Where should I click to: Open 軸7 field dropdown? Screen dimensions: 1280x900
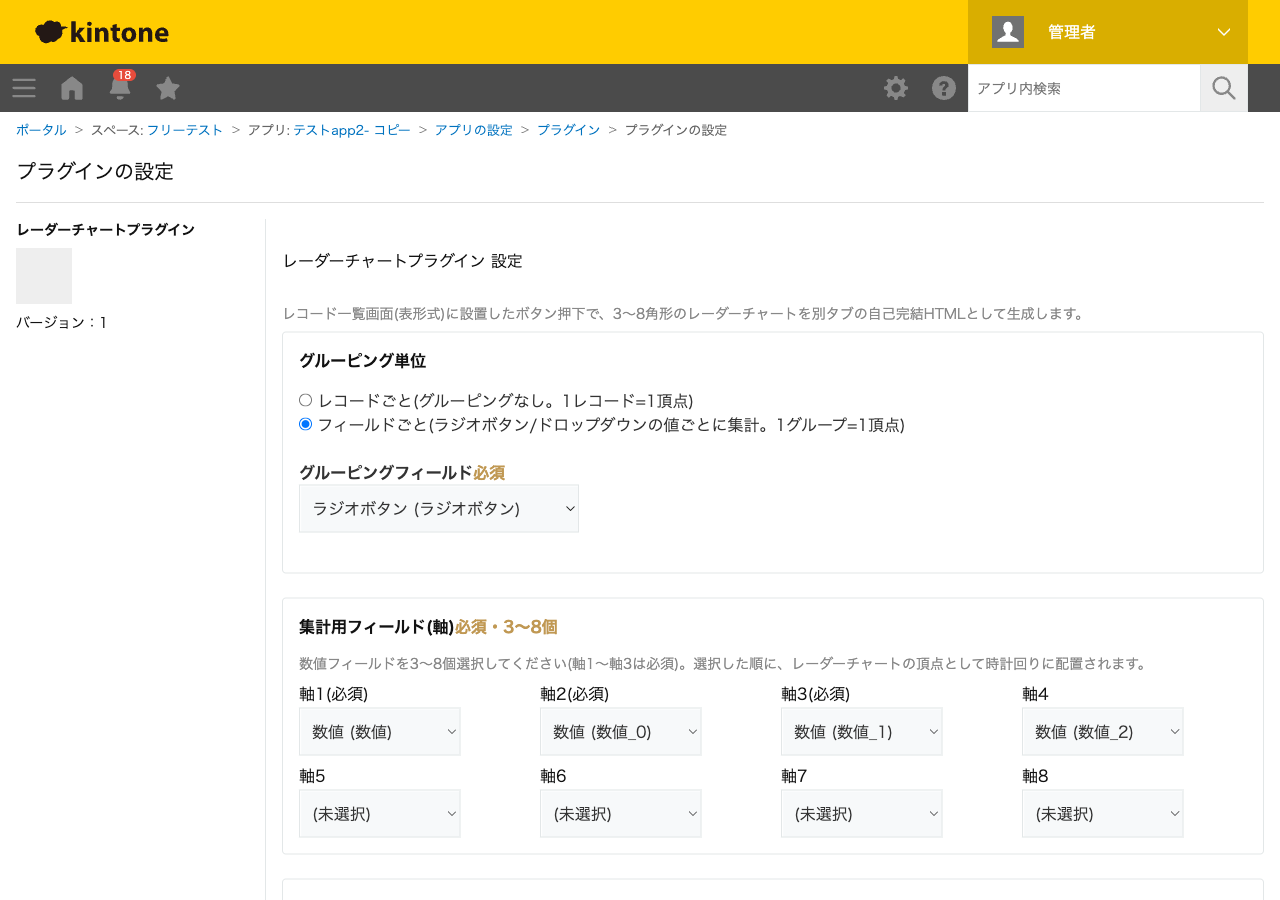[862, 813]
